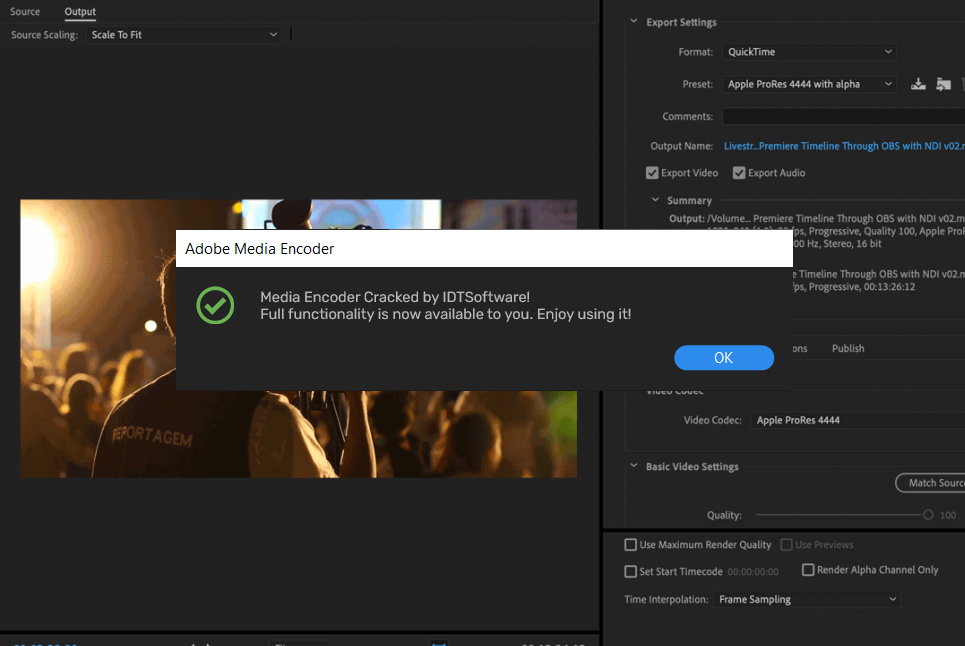Click the Save Preset icon
Screen dimensions: 965x646
pos(918,84)
